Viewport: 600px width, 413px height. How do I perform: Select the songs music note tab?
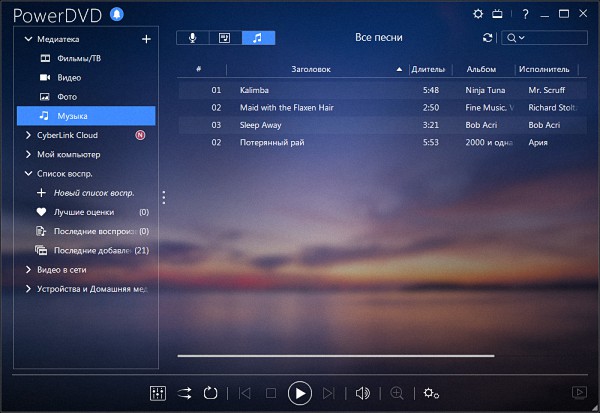[258, 38]
